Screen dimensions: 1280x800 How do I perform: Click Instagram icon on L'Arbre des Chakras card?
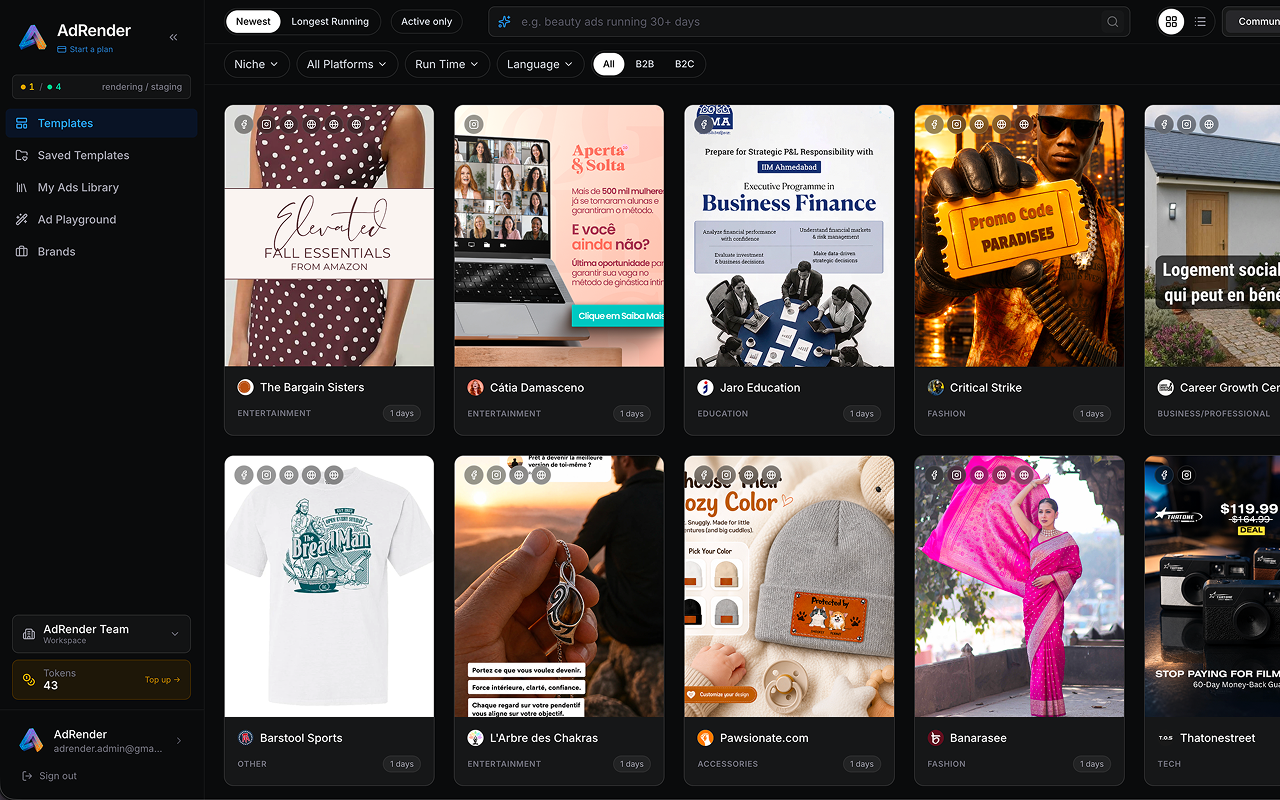coord(496,475)
